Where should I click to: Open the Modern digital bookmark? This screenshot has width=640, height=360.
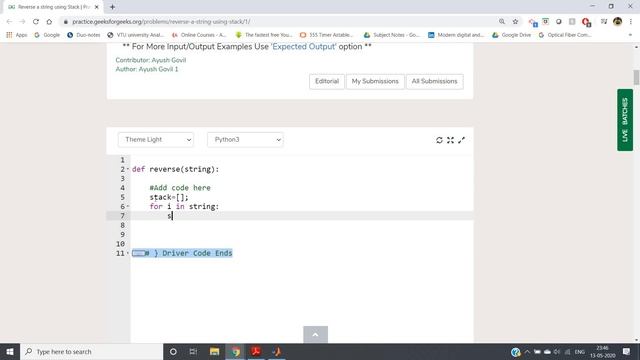(456, 35)
